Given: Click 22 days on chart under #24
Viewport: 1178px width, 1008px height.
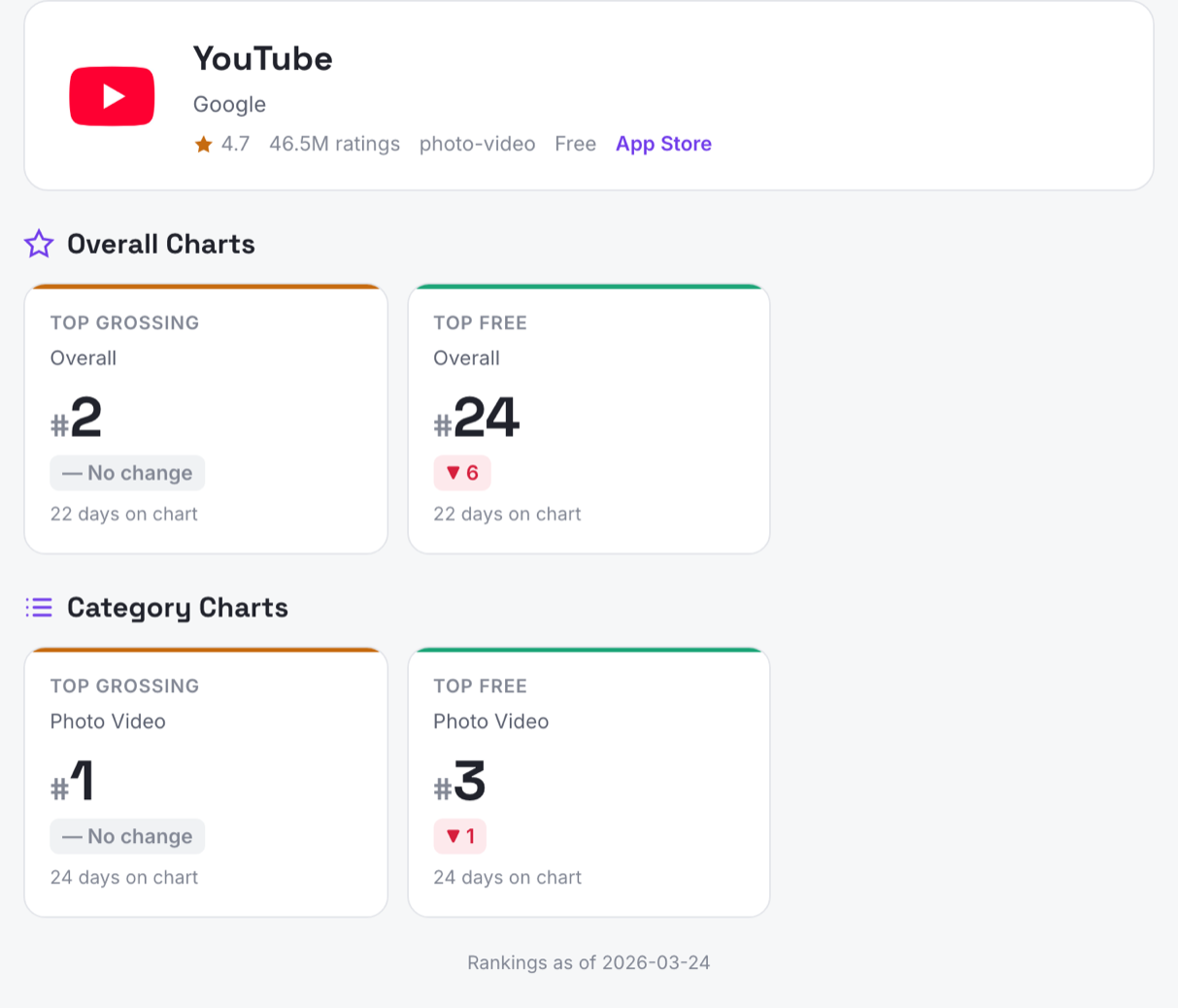Looking at the screenshot, I should click(x=507, y=514).
